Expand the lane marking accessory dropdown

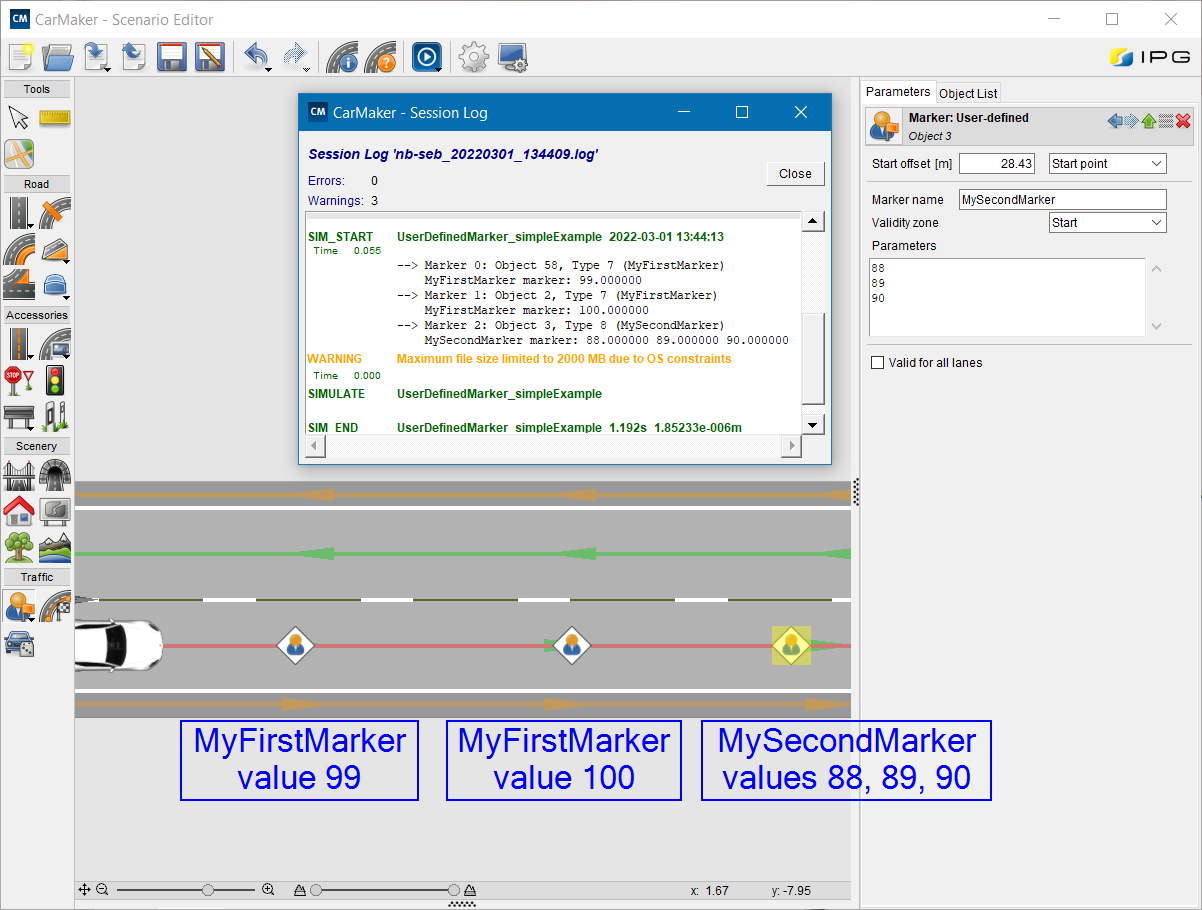[31, 356]
